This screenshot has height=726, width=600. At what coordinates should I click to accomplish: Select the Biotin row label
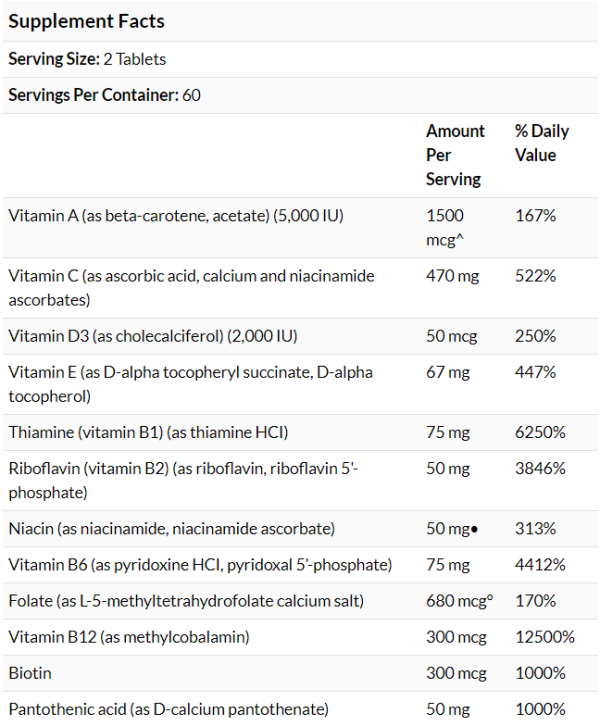[30, 673]
